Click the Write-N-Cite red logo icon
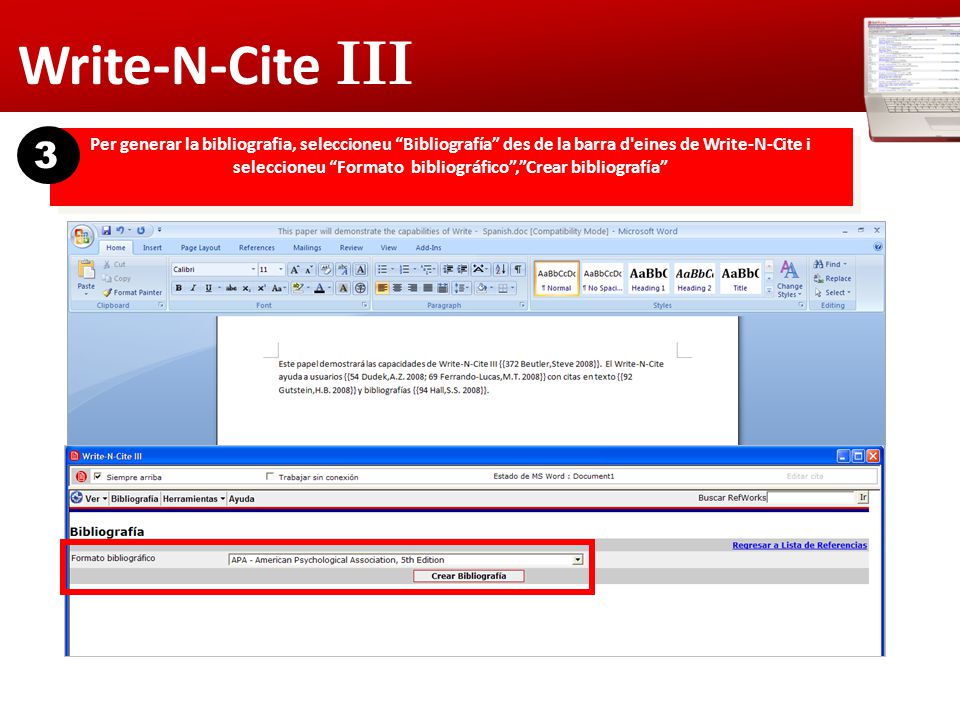The width and height of the screenshot is (960, 720). pyautogui.click(x=81, y=476)
